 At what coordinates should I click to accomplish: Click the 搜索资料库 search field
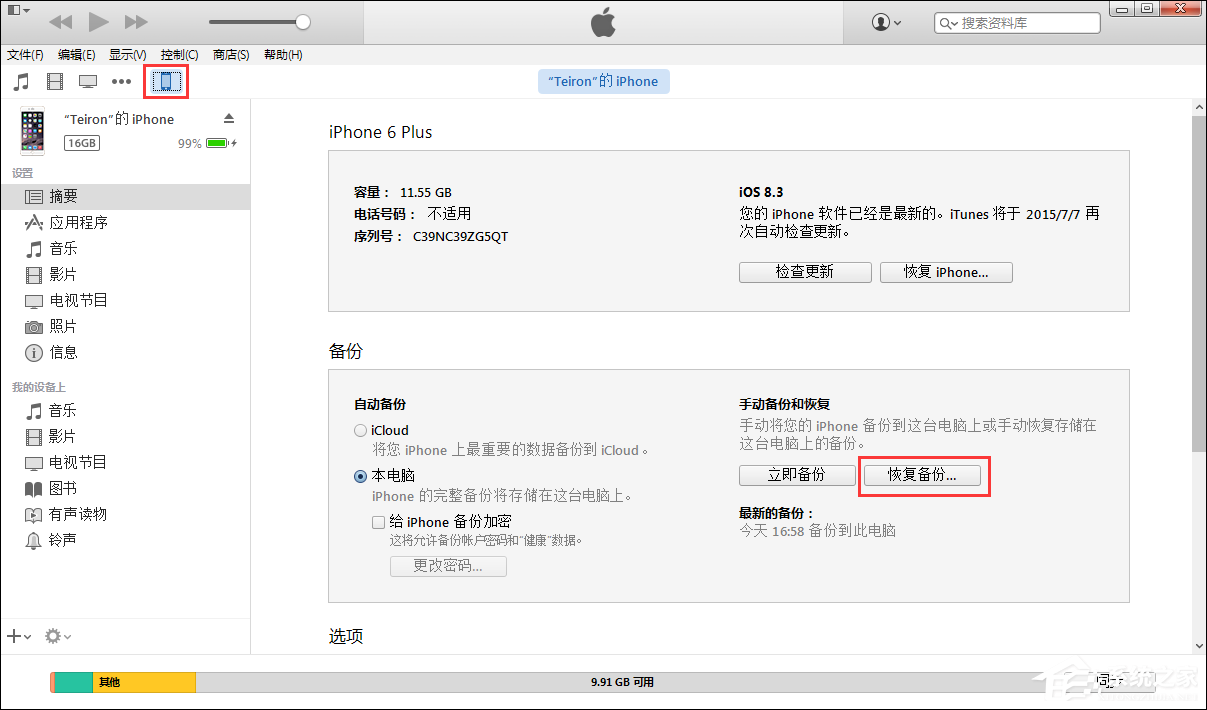(x=1017, y=22)
